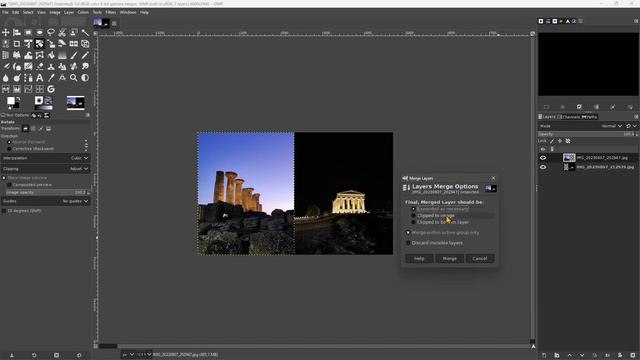Select the Bucket Fill tool

click(51, 55)
